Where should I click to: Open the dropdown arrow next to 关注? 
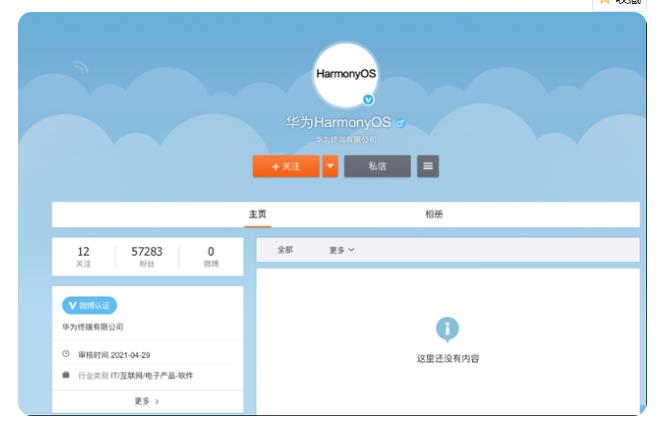(330, 166)
